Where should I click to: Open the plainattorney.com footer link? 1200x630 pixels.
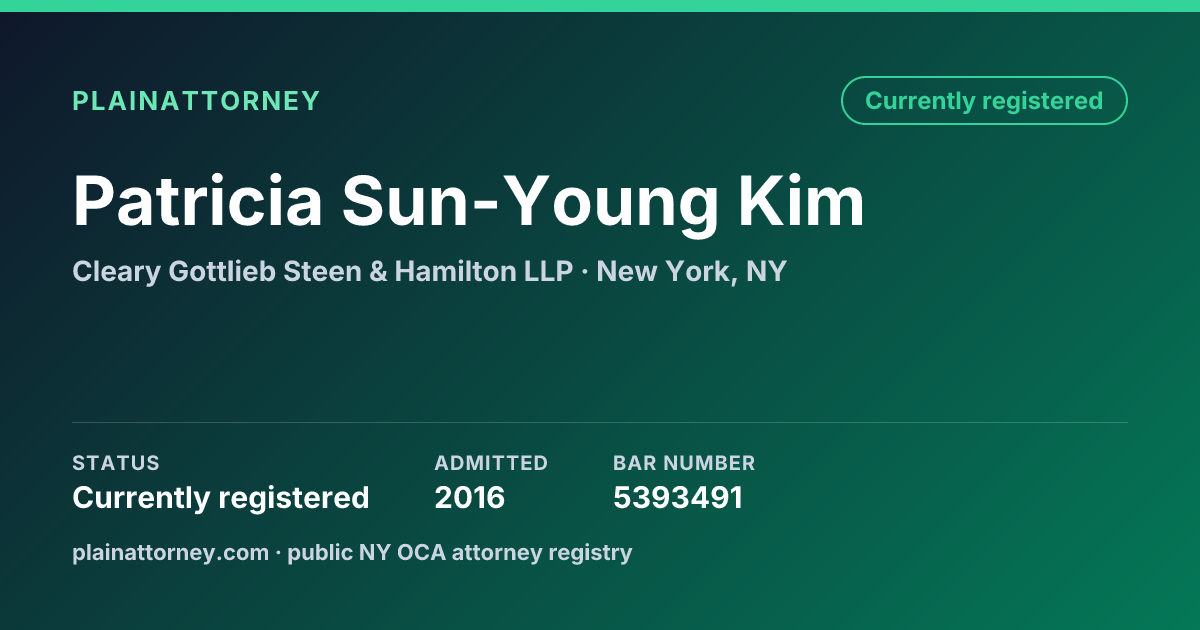pyautogui.click(x=170, y=552)
